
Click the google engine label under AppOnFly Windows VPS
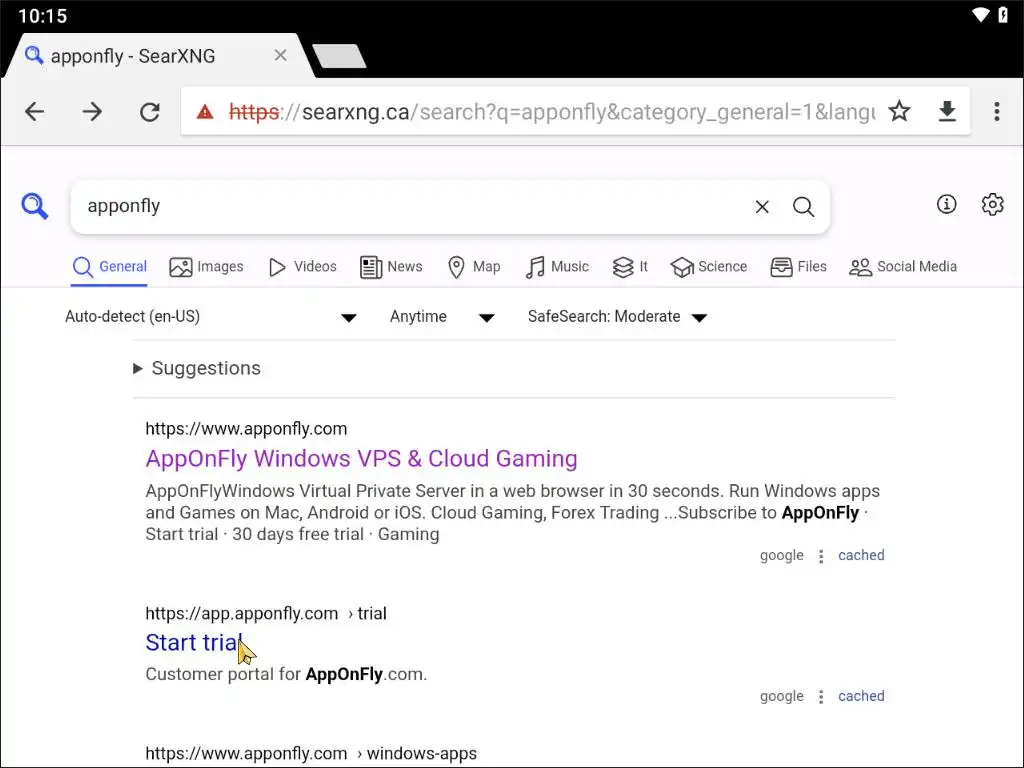pos(782,555)
